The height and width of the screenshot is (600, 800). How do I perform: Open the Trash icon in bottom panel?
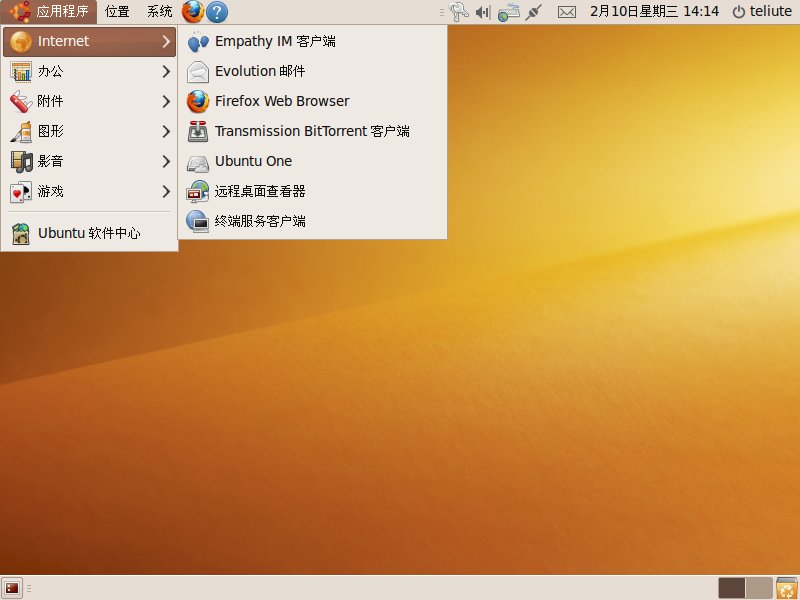(787, 588)
